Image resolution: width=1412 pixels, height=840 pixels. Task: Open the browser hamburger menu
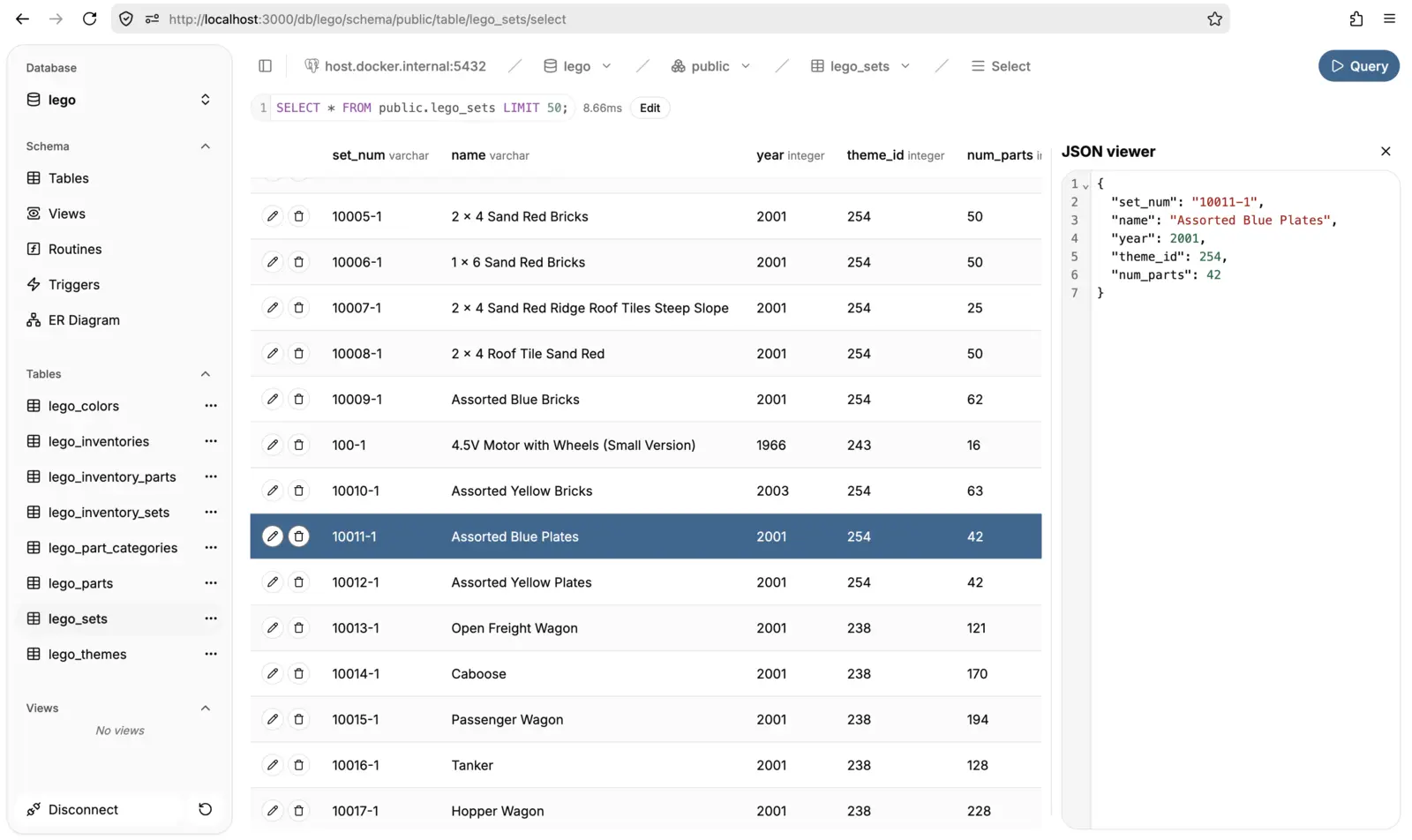click(1389, 19)
